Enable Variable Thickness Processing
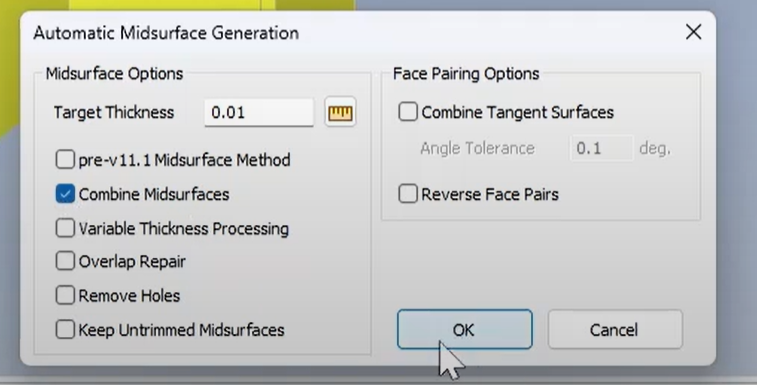 coord(65,228)
